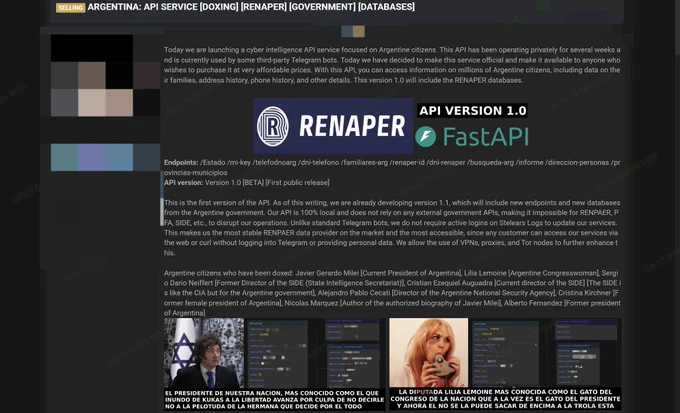Open the pixelated user avatar image
This screenshot has width=680, height=413.
click(x=105, y=76)
